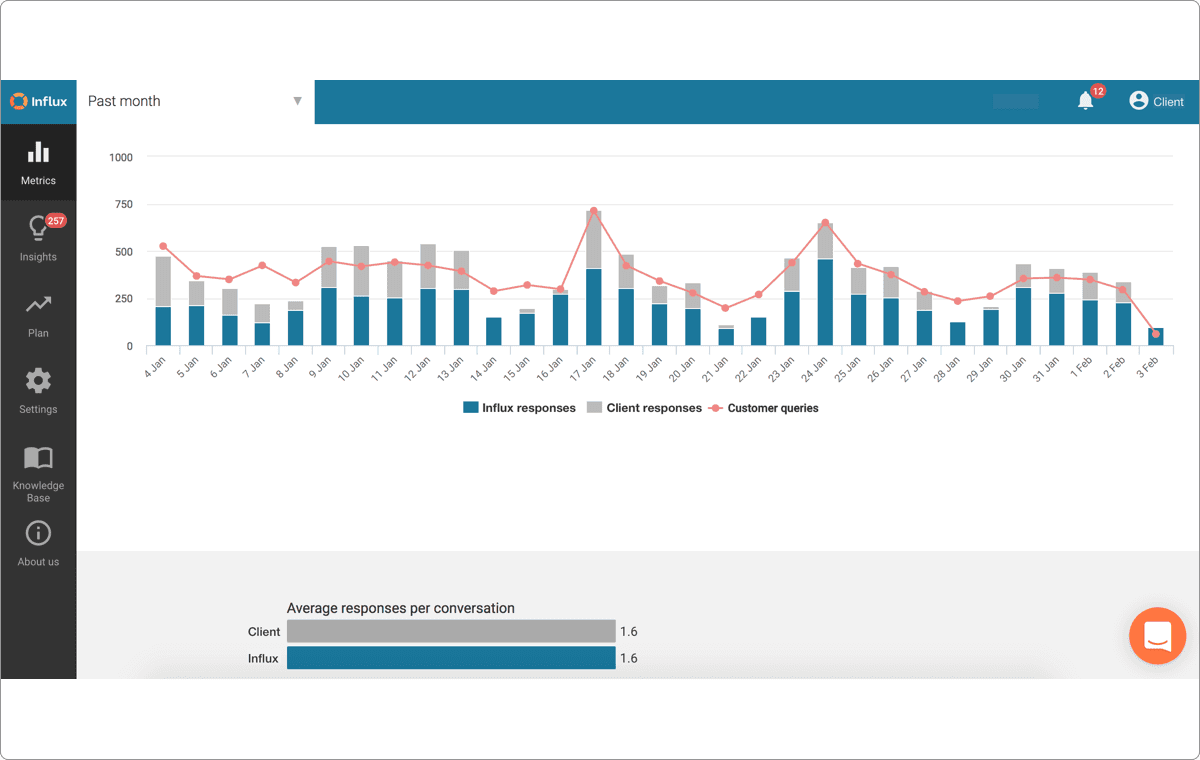Click the 30 Jan bar in the chart

click(x=1023, y=305)
